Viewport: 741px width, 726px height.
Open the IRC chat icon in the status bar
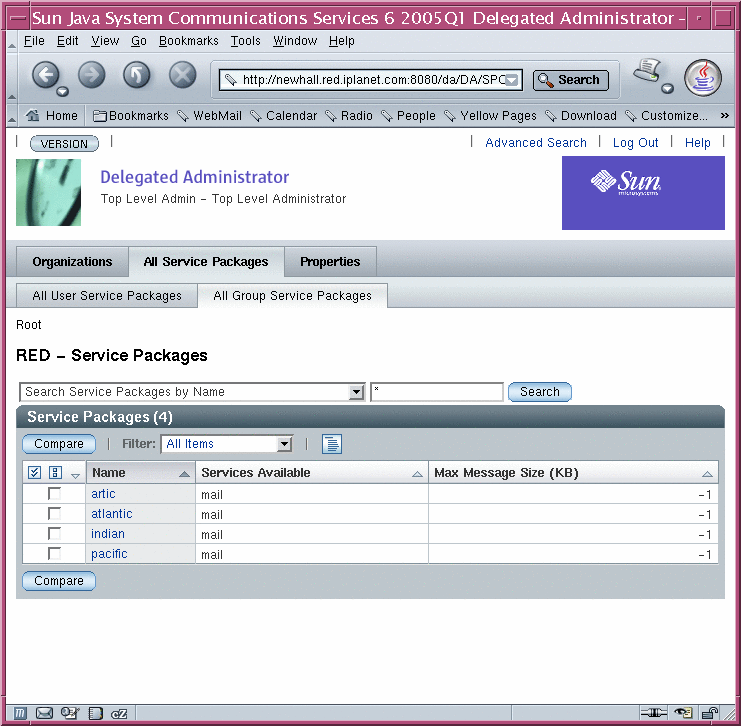point(119,713)
